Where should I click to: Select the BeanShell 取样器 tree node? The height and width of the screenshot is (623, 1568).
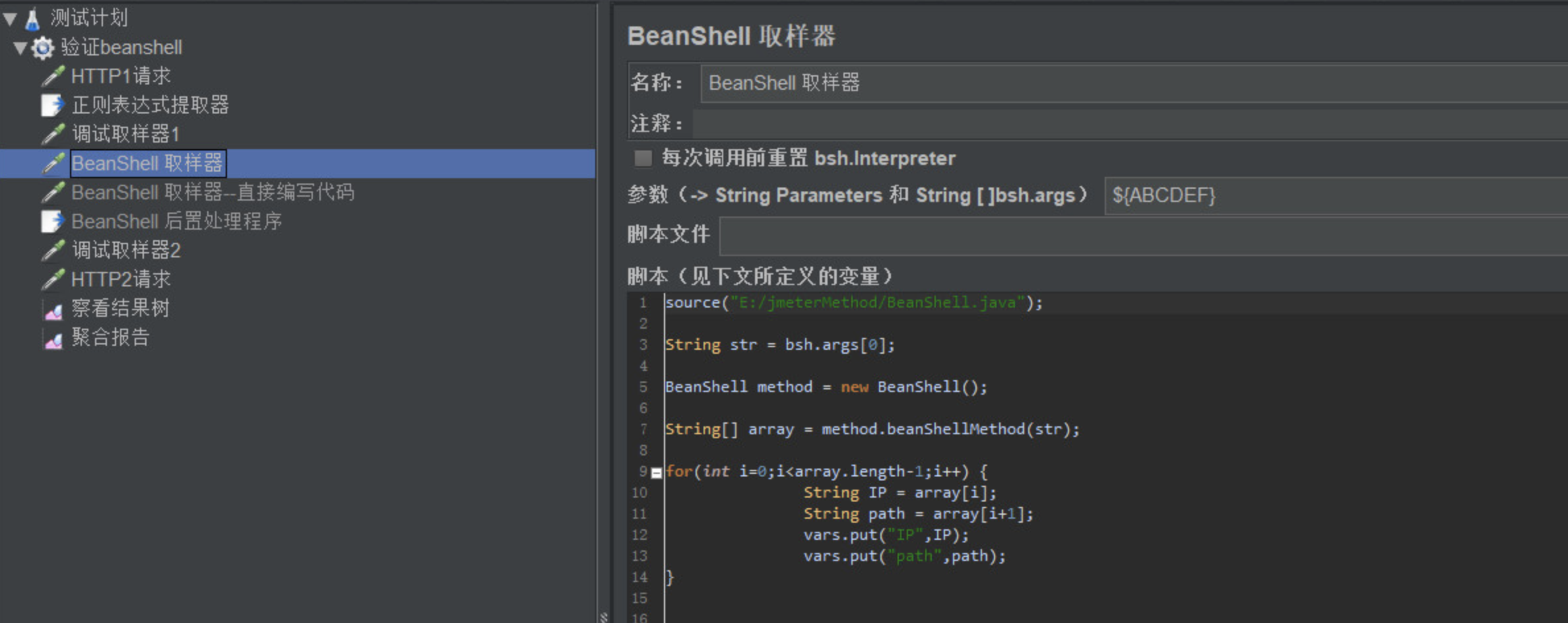click(148, 164)
